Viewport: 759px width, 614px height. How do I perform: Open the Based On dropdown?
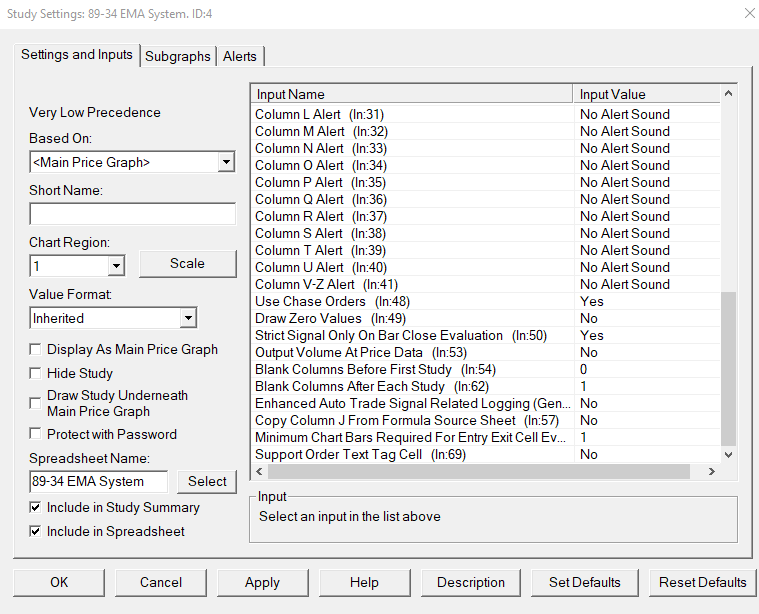click(225, 162)
